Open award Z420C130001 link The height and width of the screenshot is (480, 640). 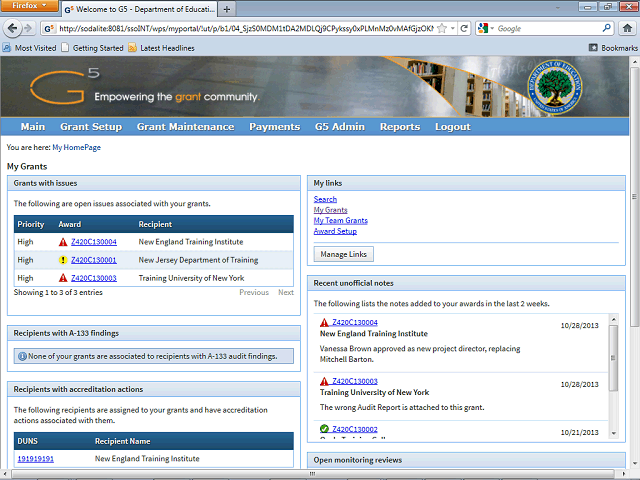[x=94, y=260]
